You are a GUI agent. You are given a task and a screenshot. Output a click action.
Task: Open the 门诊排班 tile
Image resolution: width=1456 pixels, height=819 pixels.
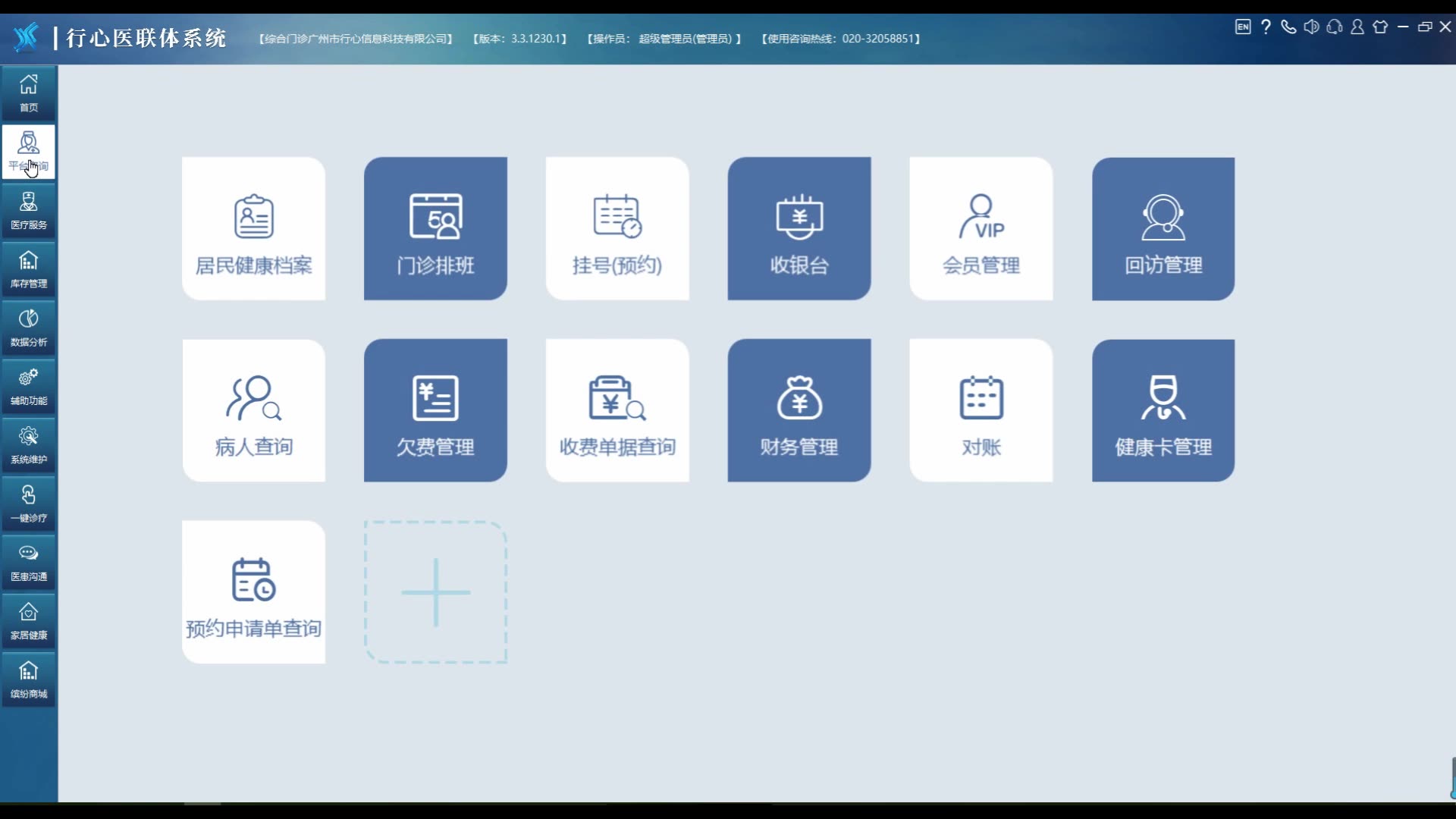(x=435, y=228)
